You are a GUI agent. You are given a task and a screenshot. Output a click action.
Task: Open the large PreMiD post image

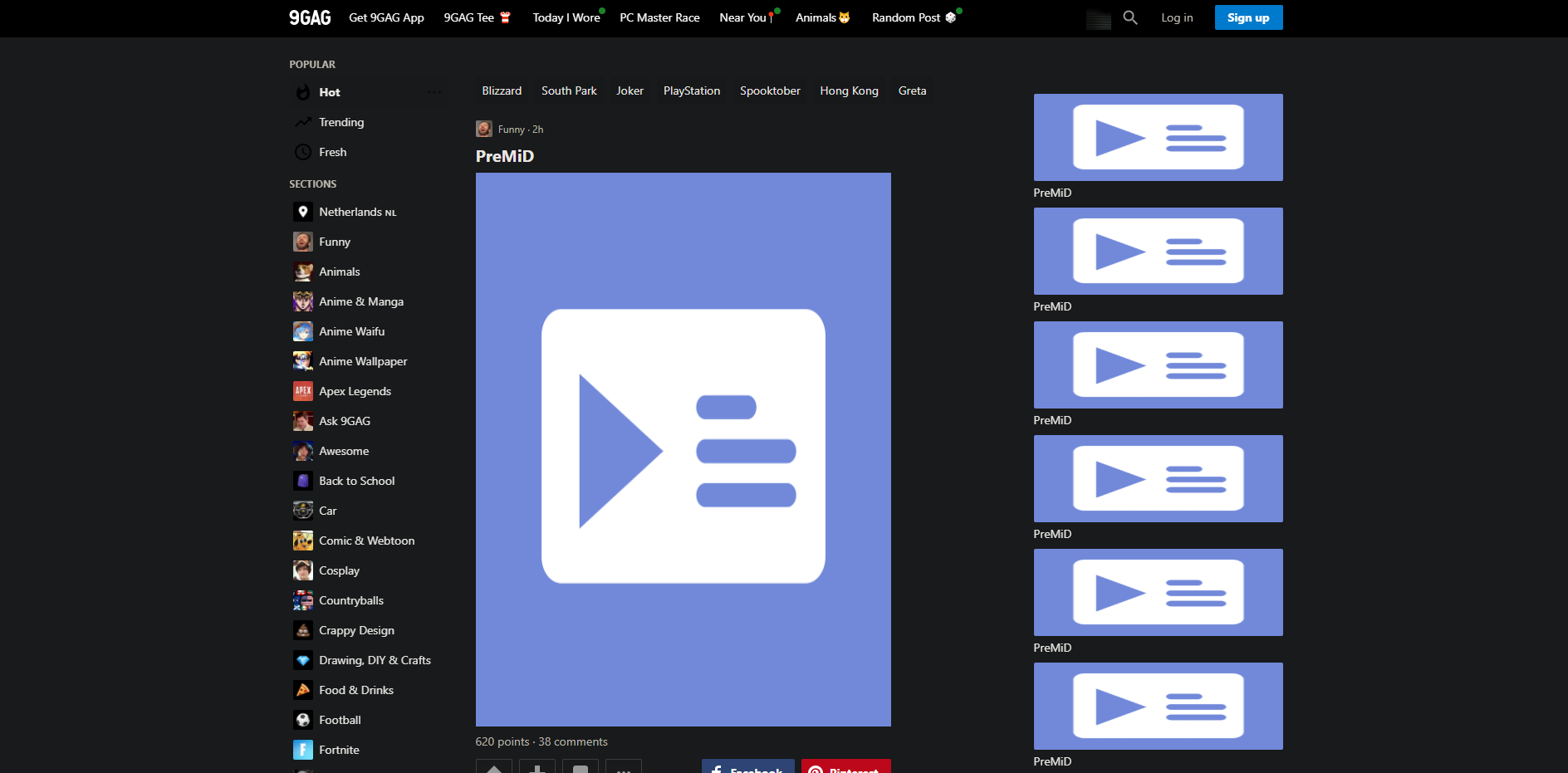(684, 449)
